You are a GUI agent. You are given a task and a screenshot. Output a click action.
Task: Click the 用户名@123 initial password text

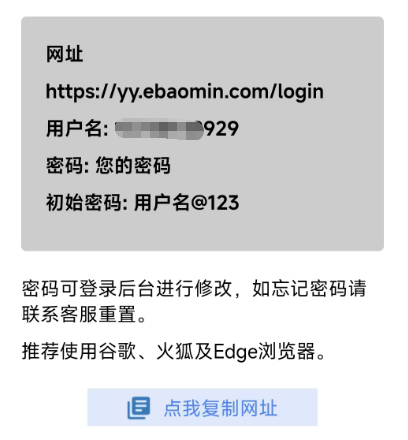tap(187, 203)
